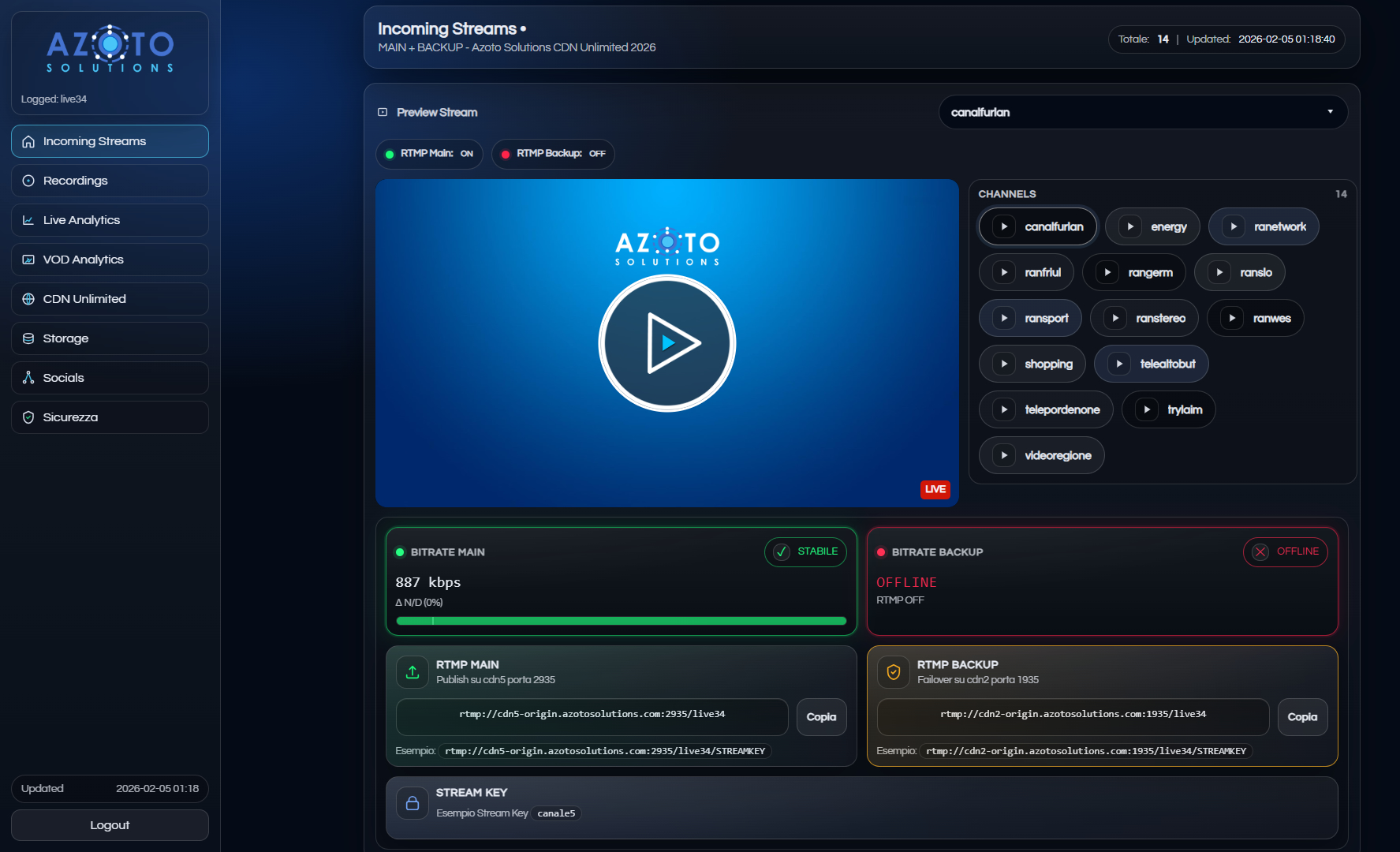Image resolution: width=1400 pixels, height=852 pixels.
Task: Click the Logout button
Action: pos(110,824)
